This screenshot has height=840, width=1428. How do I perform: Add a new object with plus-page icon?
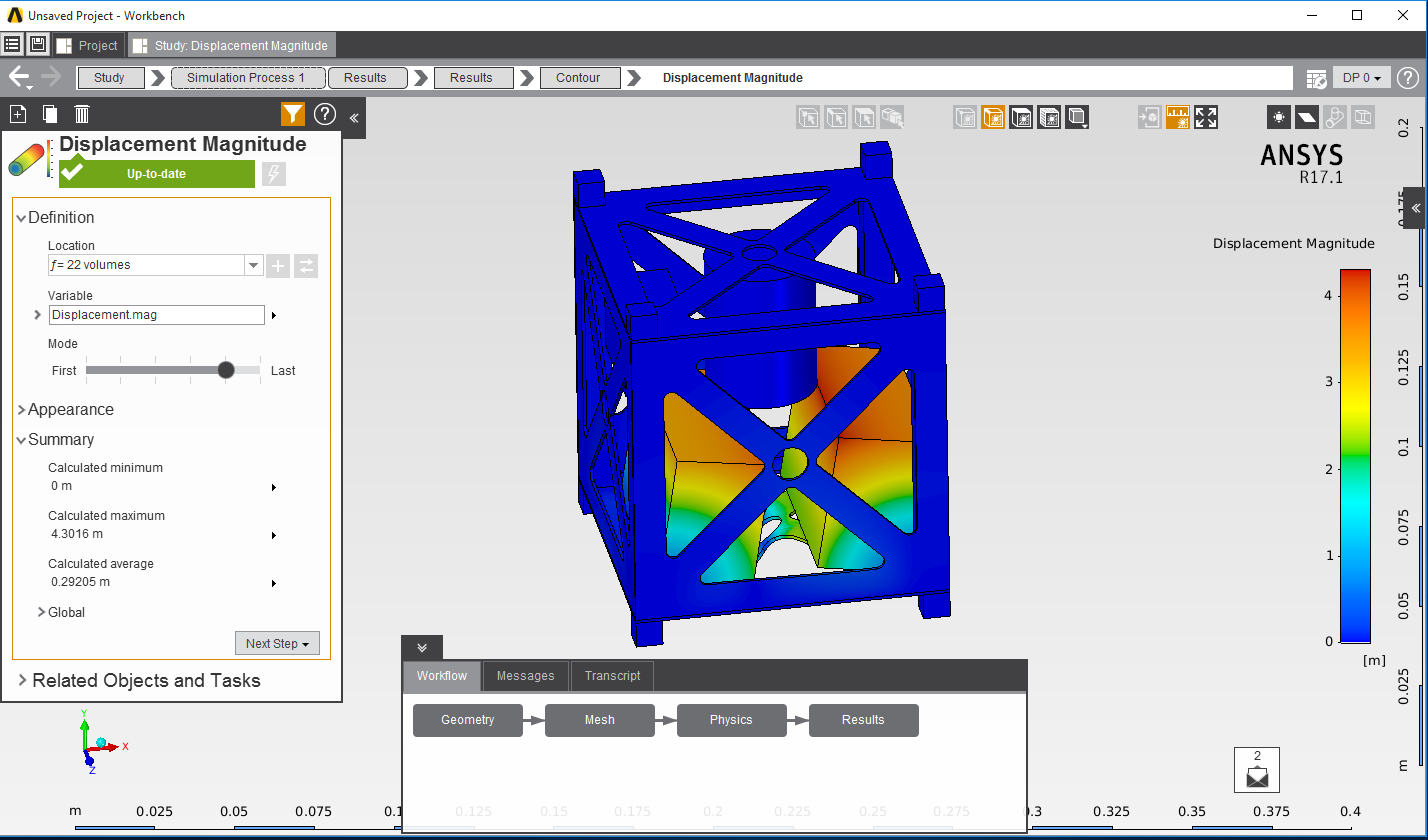(17, 114)
